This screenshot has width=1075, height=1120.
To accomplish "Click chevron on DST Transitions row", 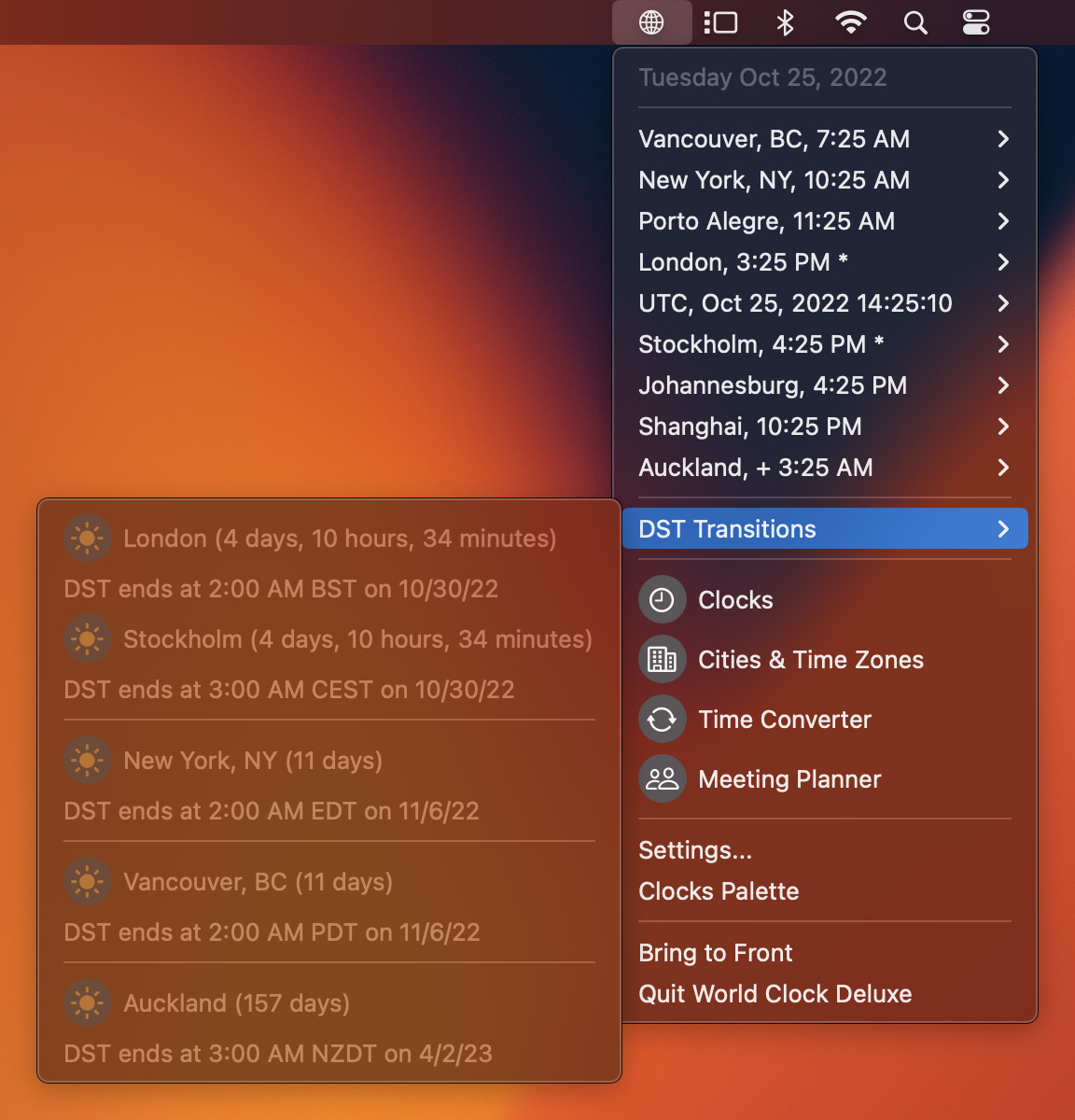I will [1003, 529].
